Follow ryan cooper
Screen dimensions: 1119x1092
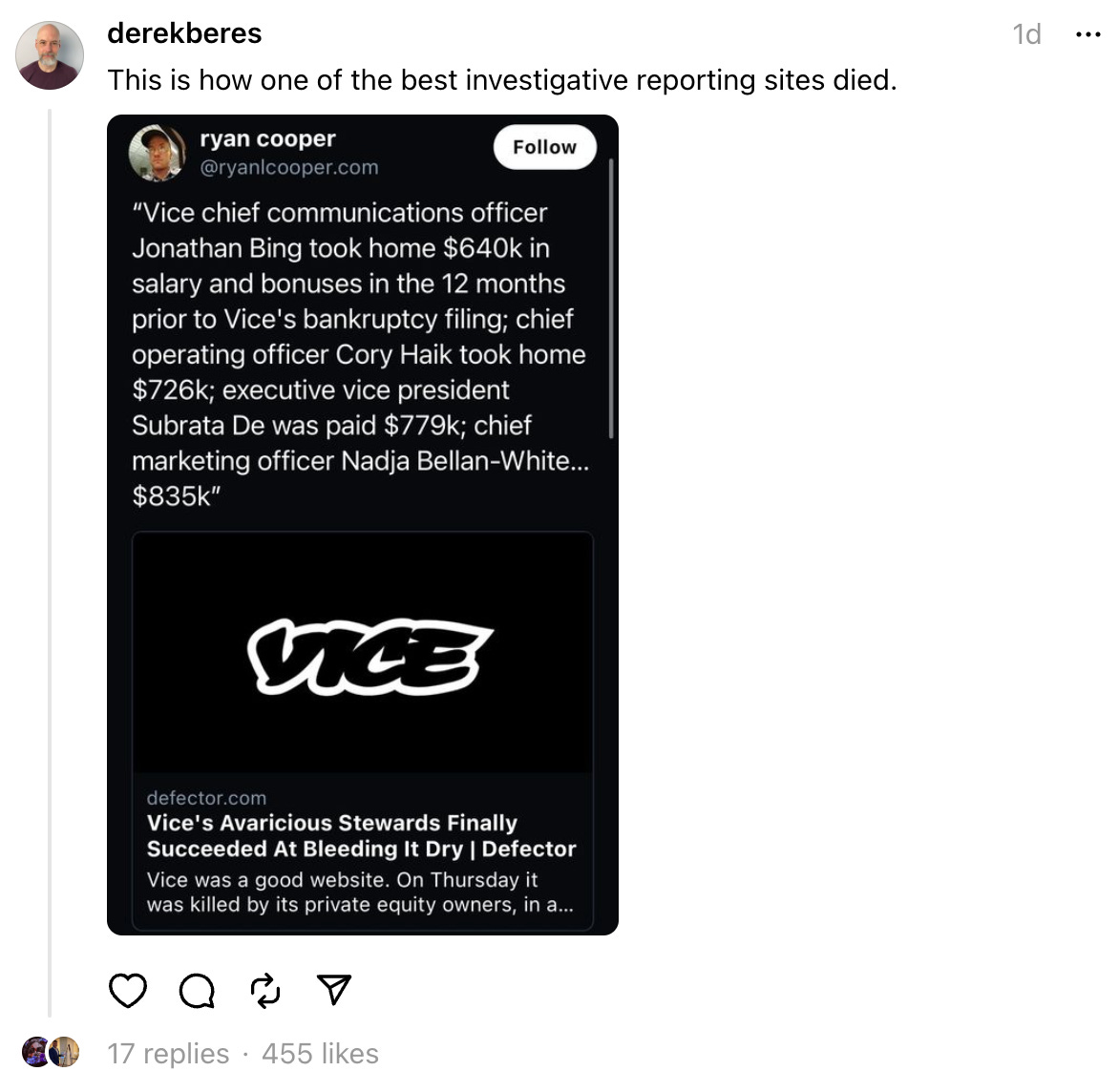[x=544, y=147]
